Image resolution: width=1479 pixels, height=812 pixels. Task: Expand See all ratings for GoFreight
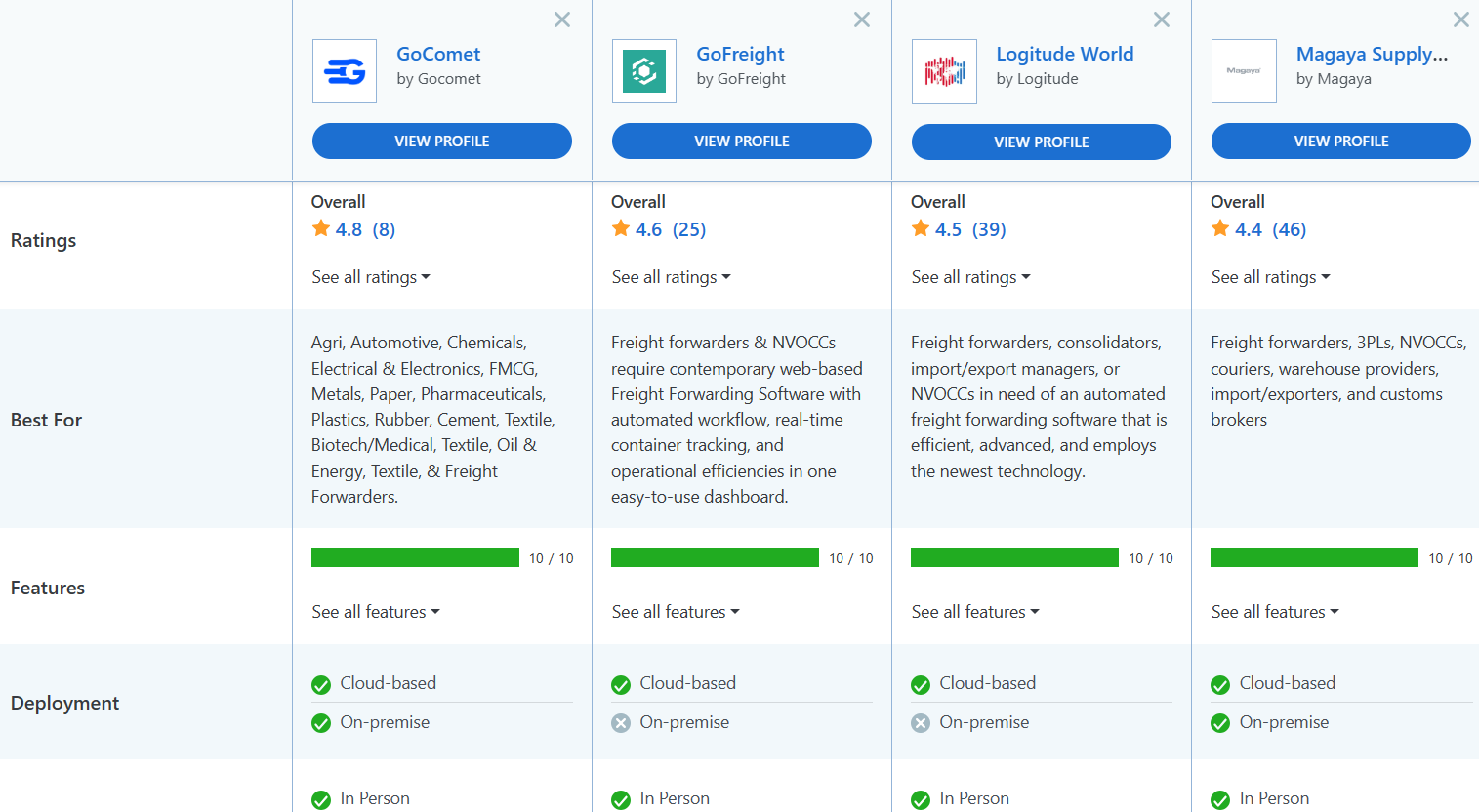pyautogui.click(x=671, y=277)
